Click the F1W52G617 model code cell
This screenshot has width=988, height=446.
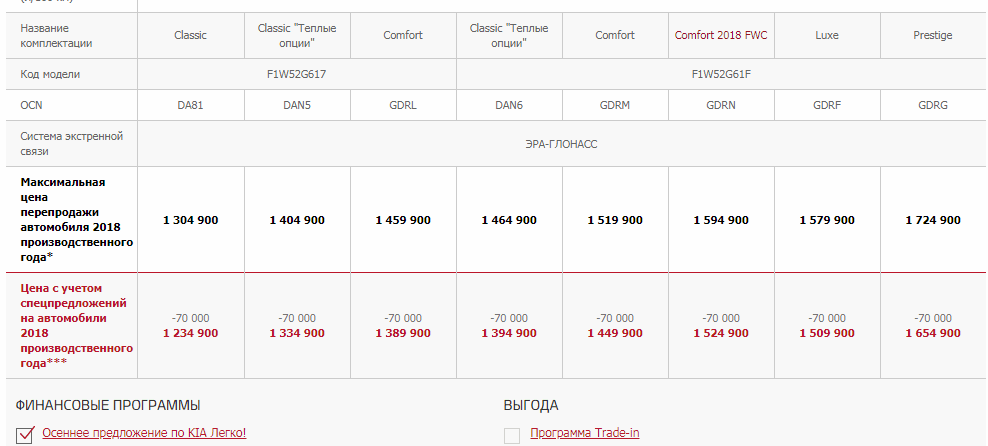[296, 74]
